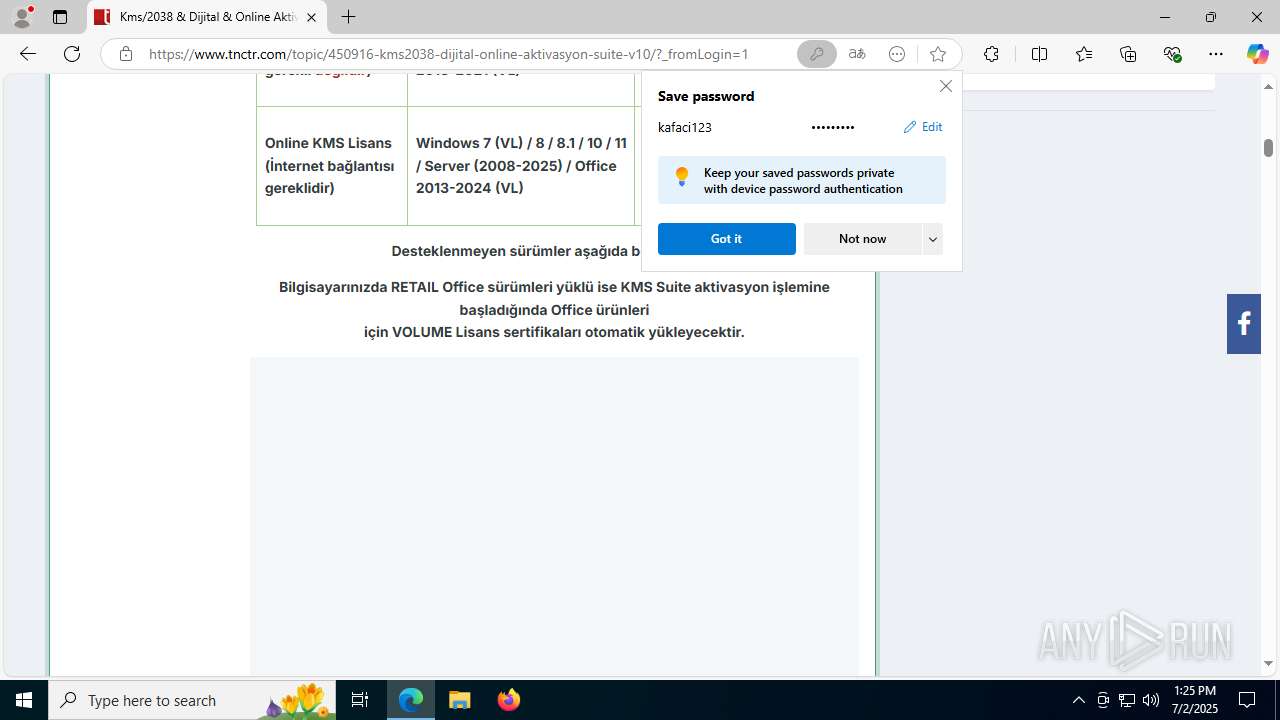Open the address bar more options icon
Image resolution: width=1280 pixels, height=720 pixels.
pos(897,54)
